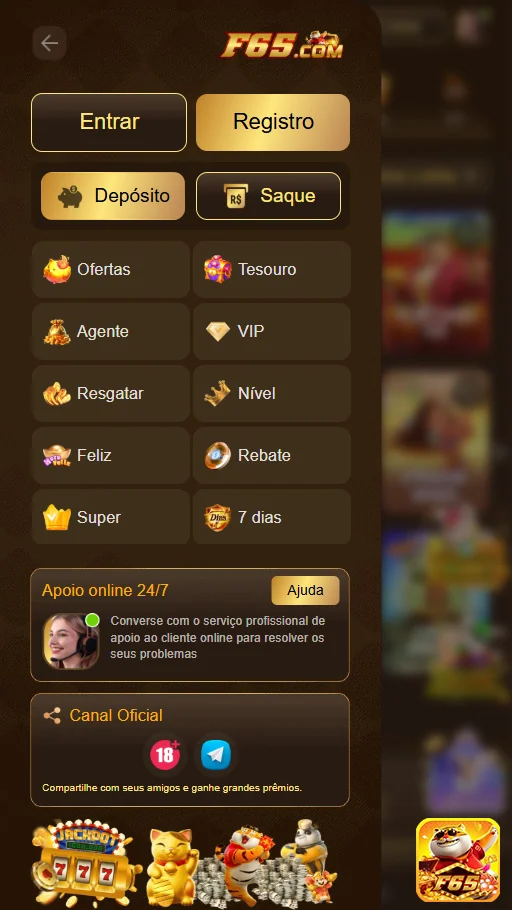Tap the F65 tiger app icon
Screen dimensions: 512x910
[x=458, y=860]
